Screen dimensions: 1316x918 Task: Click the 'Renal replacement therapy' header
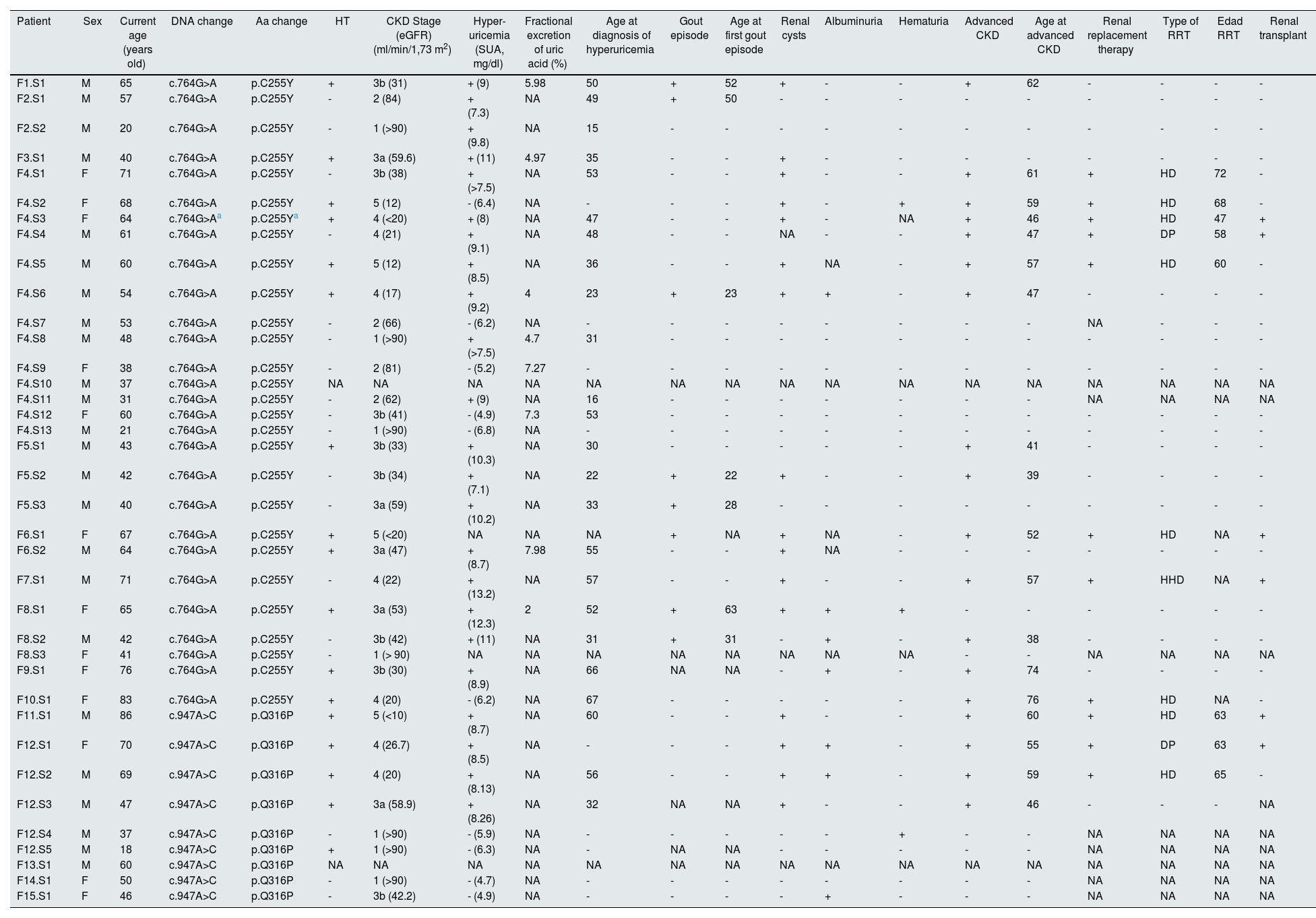pos(1117,36)
